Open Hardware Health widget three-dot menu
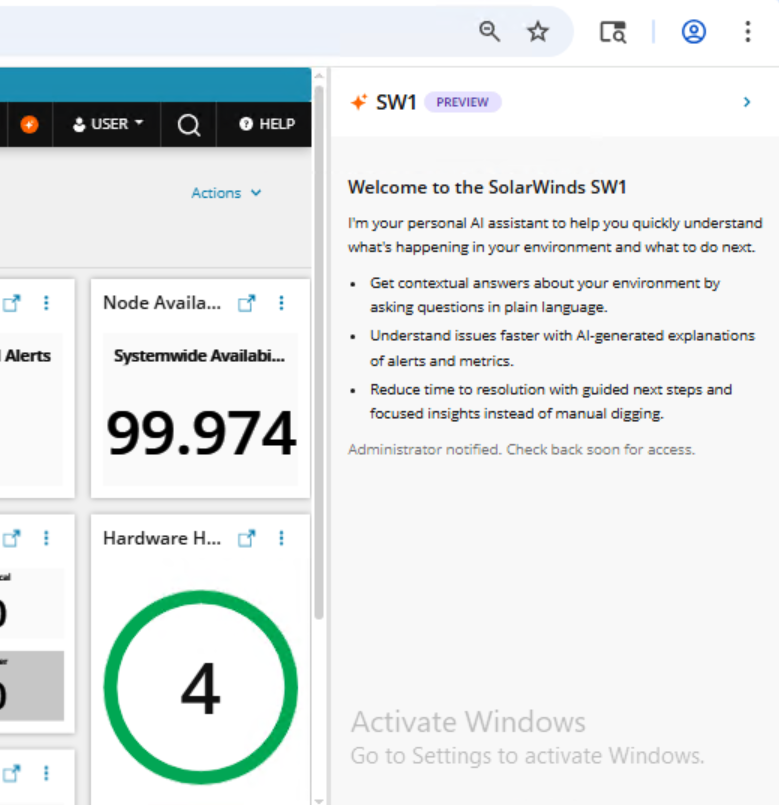The image size is (779, 805). [x=281, y=538]
